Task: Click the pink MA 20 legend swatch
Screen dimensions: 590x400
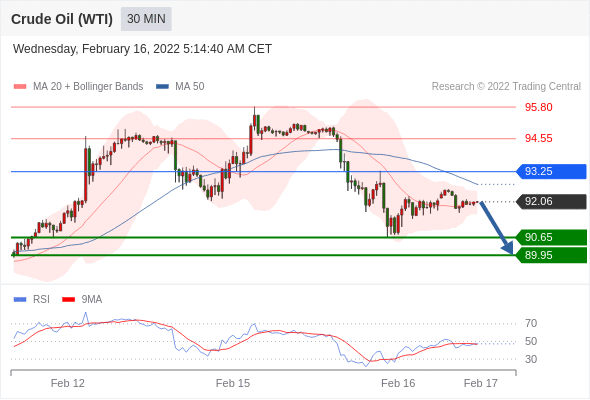Action: (20, 87)
